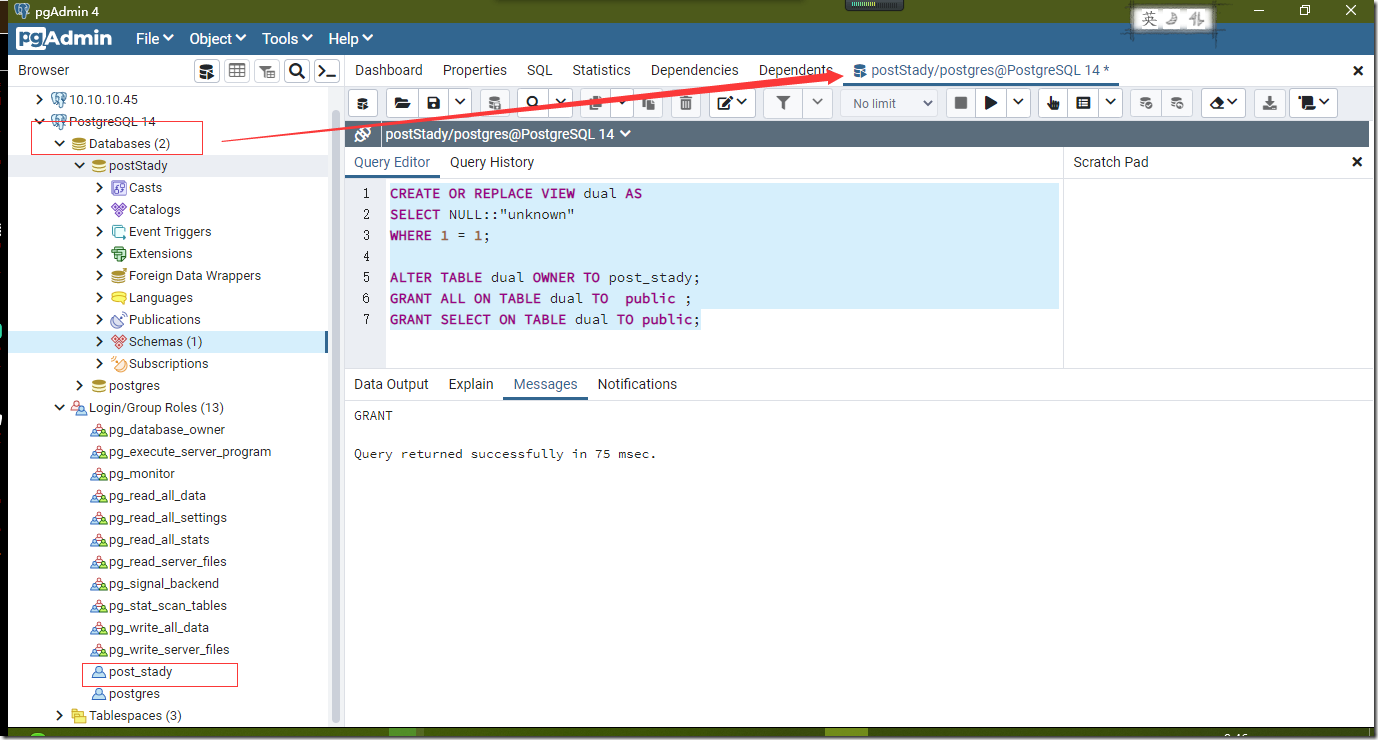Image resolution: width=1378 pixels, height=740 pixels.
Task: Switch to the Statistics tab
Action: click(x=601, y=70)
